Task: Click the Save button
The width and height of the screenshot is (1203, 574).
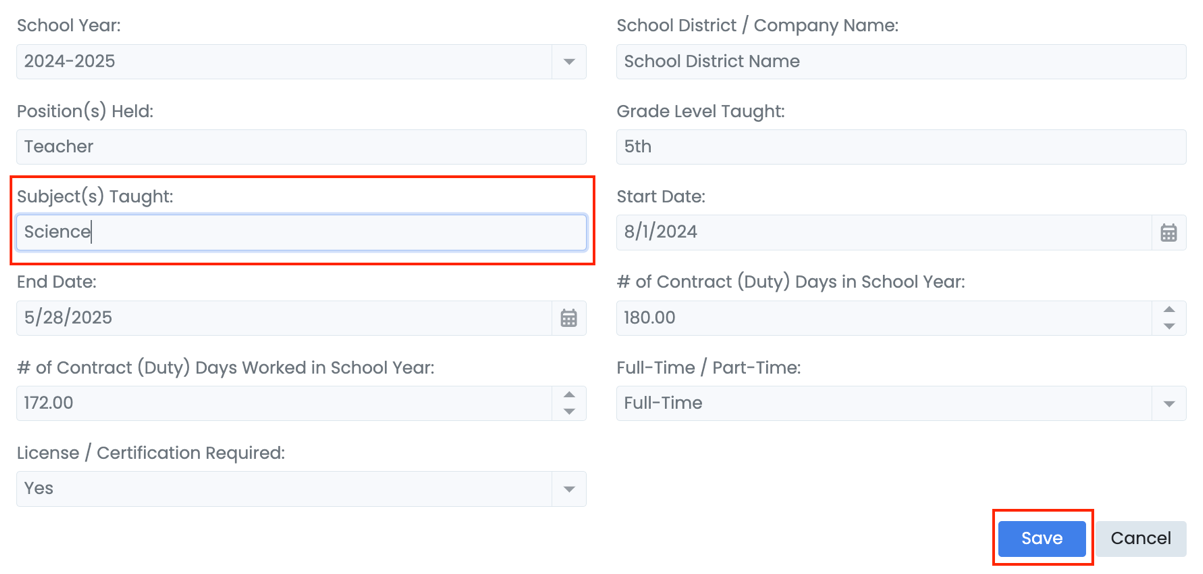Action: tap(1041, 538)
